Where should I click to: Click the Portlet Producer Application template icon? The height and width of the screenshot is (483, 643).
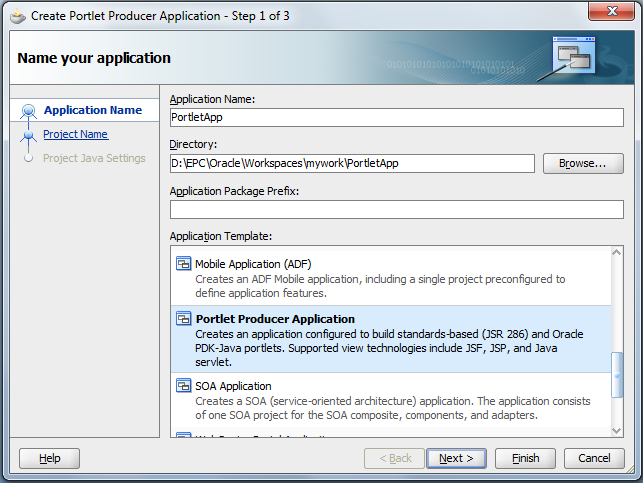pos(183,318)
